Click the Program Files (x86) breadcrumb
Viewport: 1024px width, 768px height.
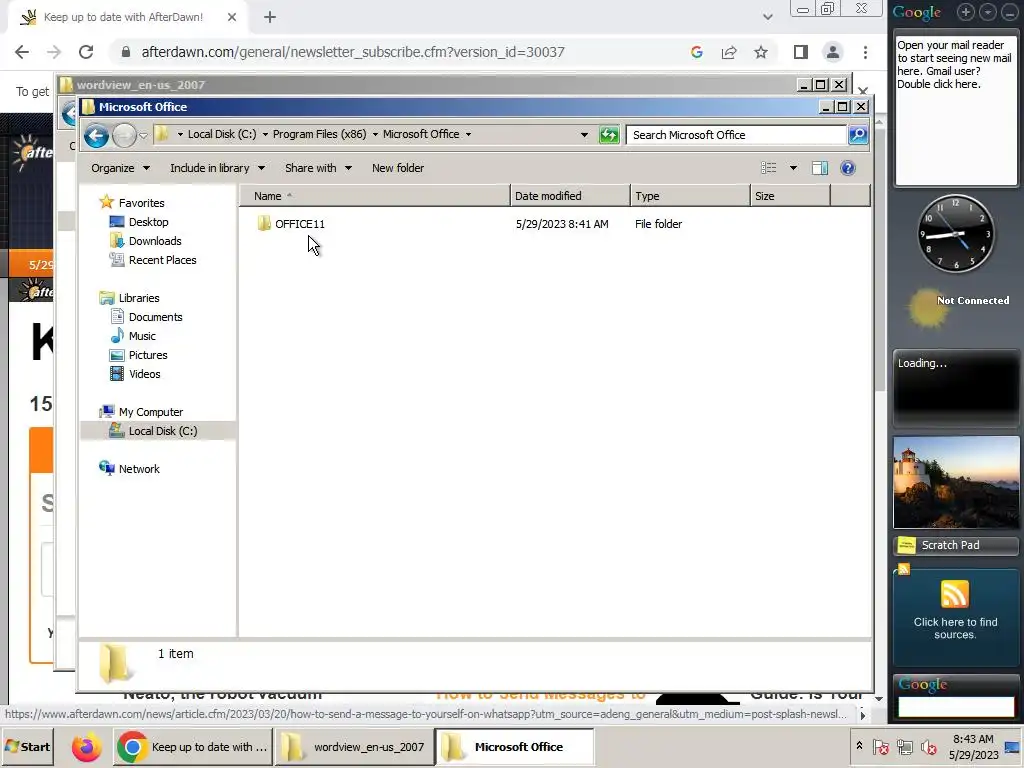(319, 135)
